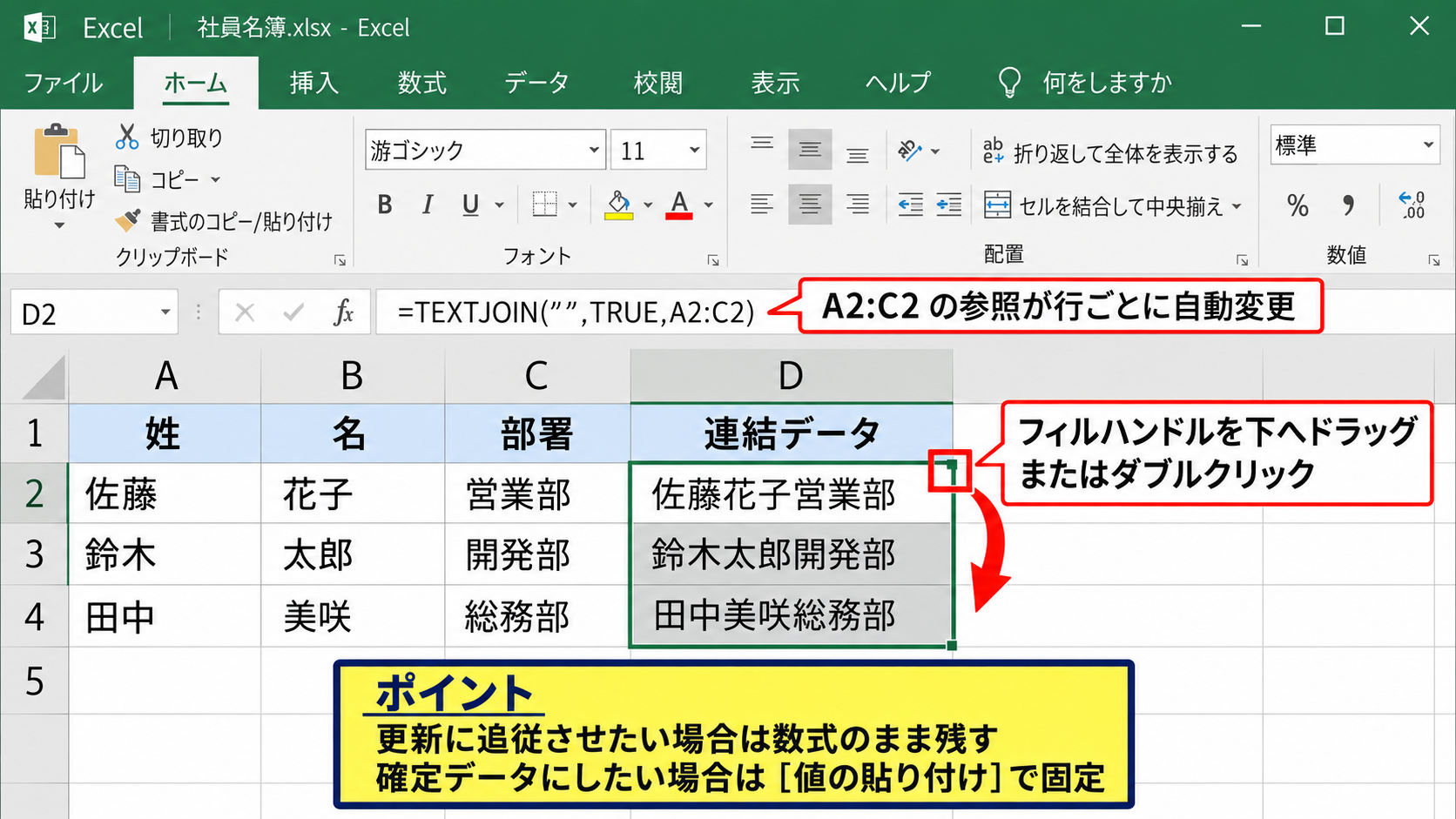The height and width of the screenshot is (819, 1456).
Task: Expand the number format dropdown 標準
Action: click(1428, 144)
